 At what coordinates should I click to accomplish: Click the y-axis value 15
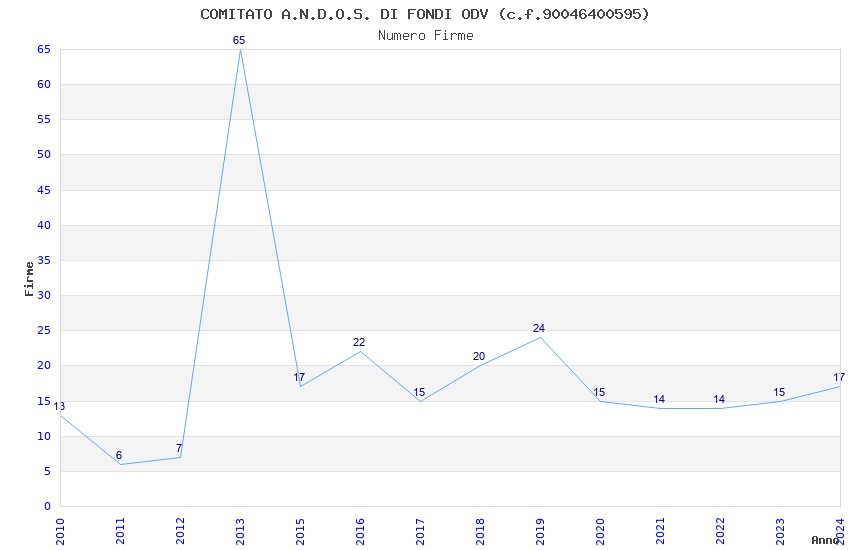[x=44, y=401]
